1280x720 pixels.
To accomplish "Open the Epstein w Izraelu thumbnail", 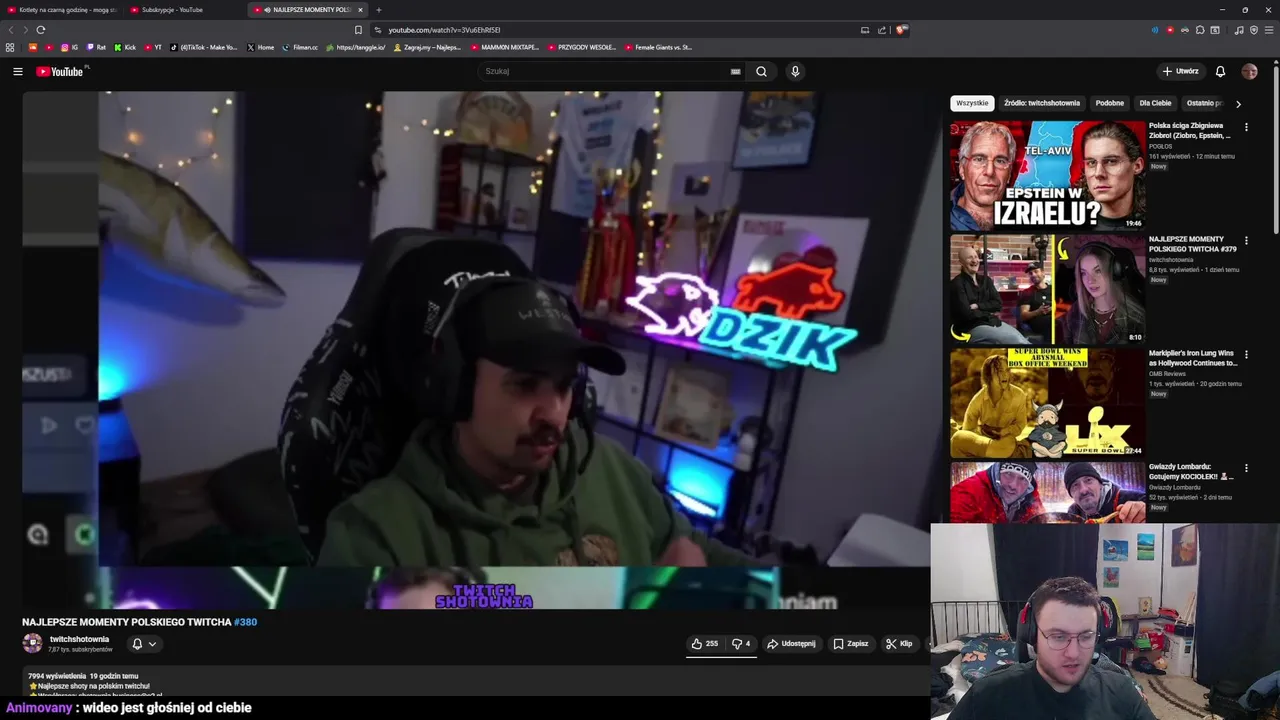I will (1047, 176).
